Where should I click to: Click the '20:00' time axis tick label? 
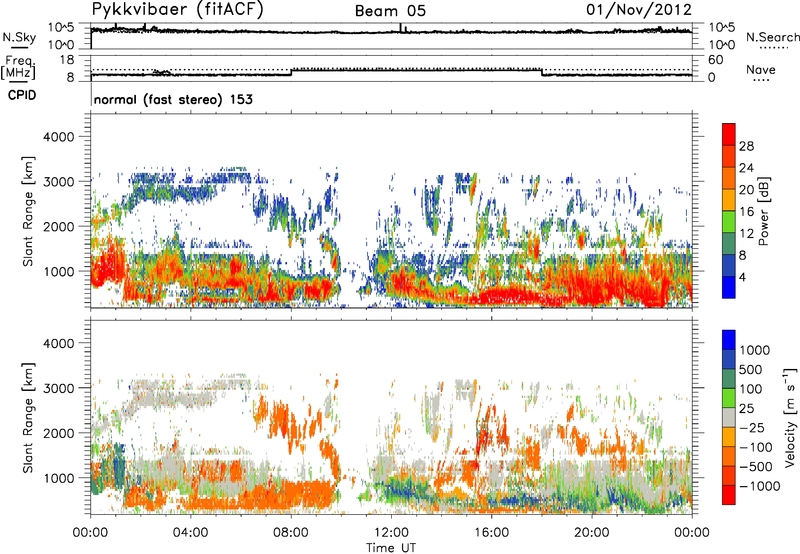[591, 533]
